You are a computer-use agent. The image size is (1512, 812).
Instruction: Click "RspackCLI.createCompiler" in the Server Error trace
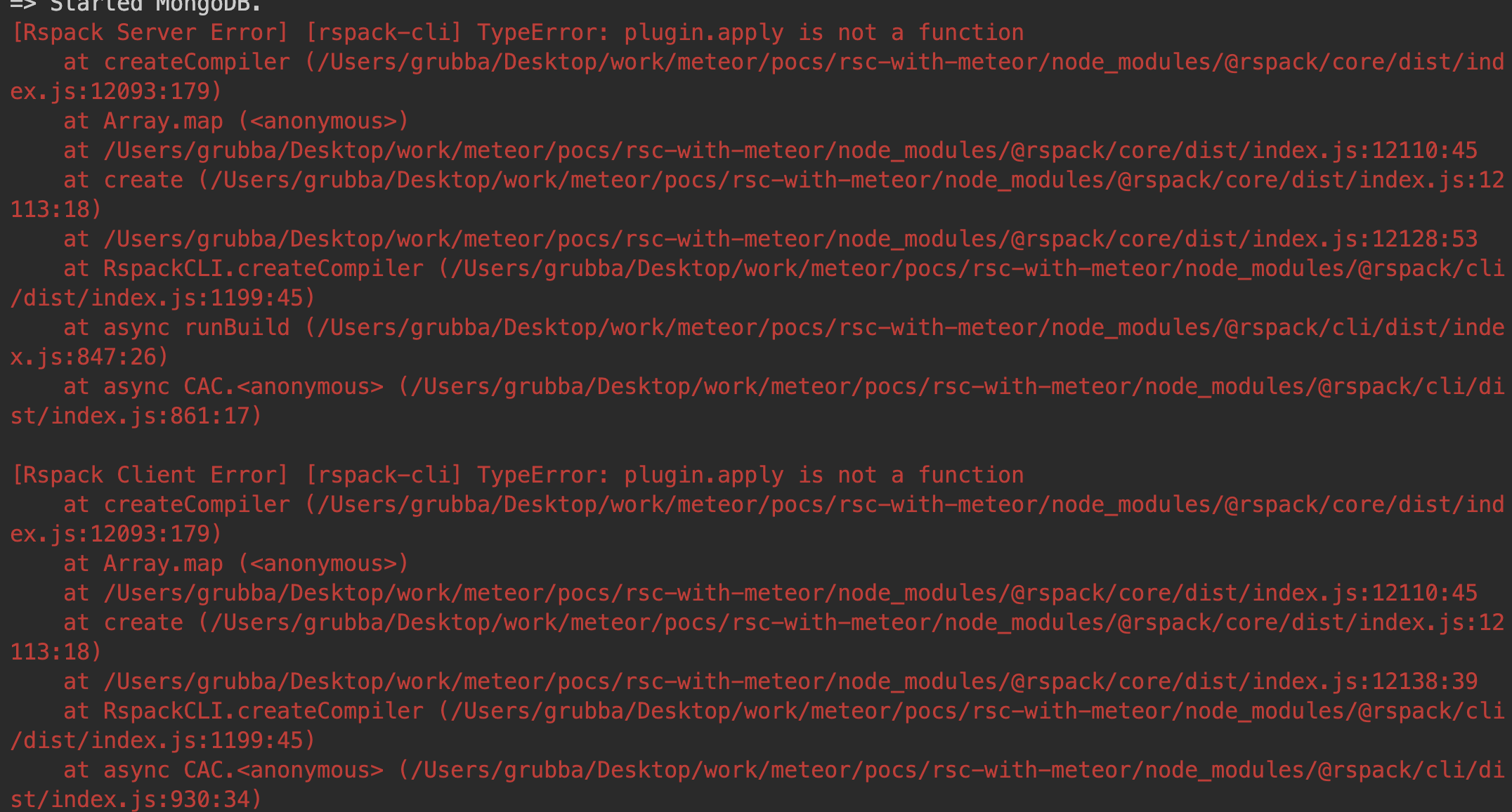[263, 268]
